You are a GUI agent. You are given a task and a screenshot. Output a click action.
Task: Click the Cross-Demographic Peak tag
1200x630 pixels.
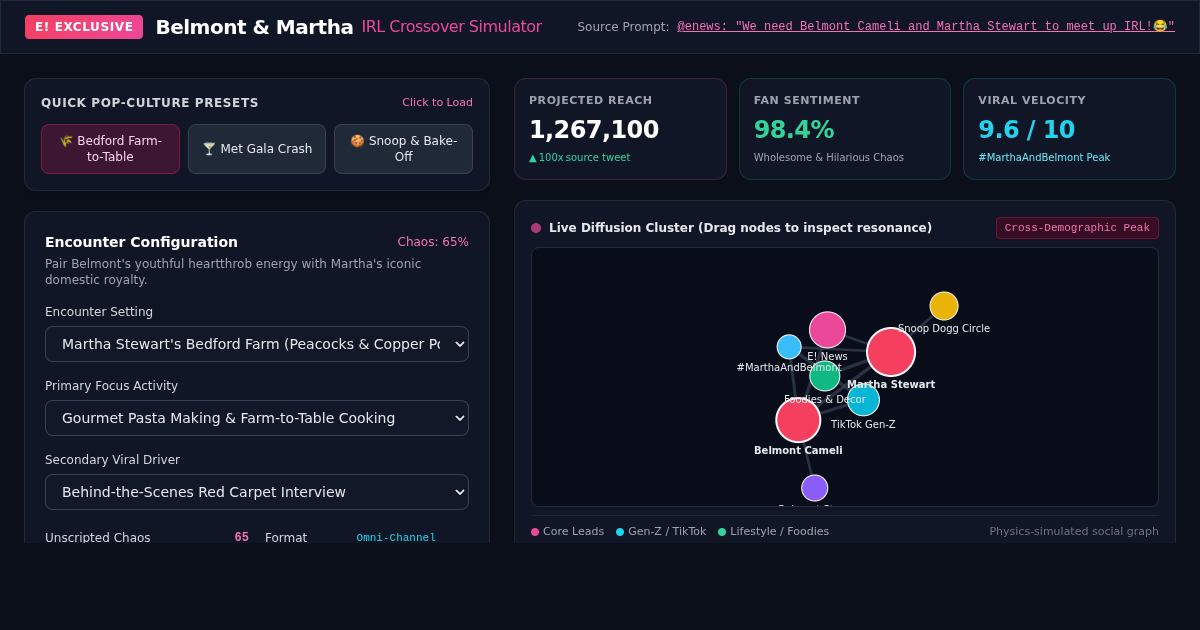click(x=1077, y=228)
